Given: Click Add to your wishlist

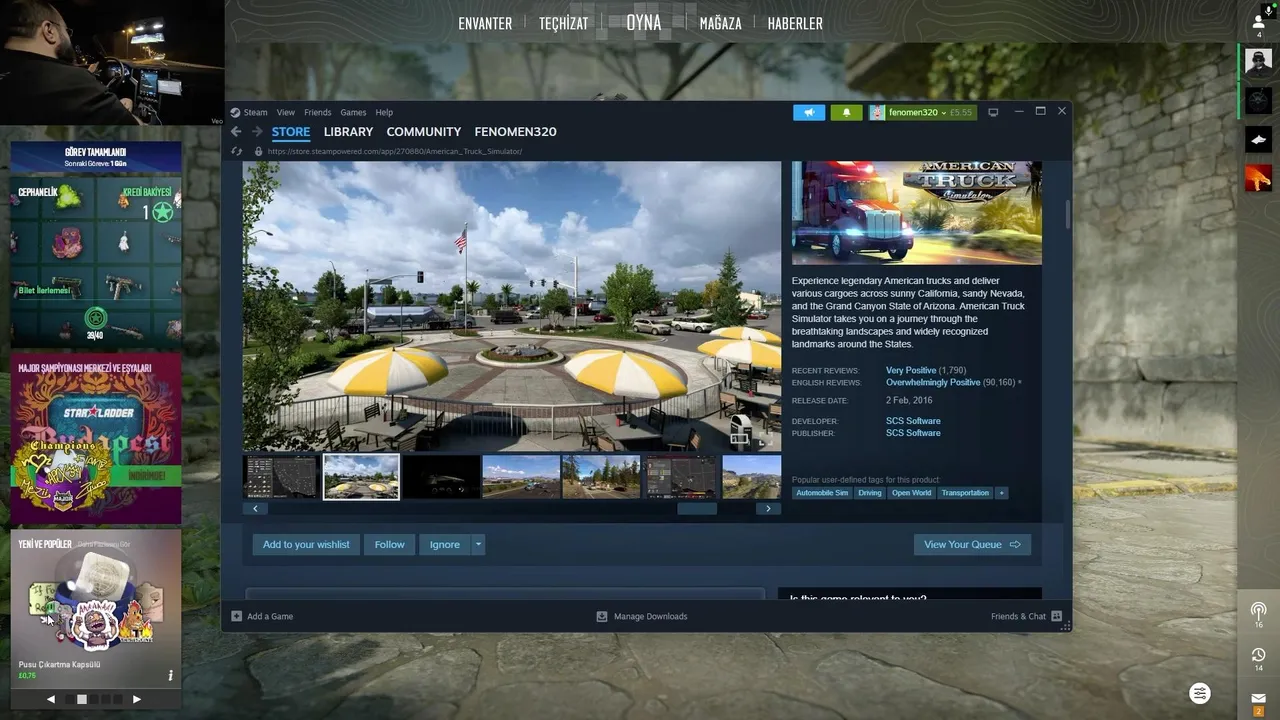Looking at the screenshot, I should (306, 545).
